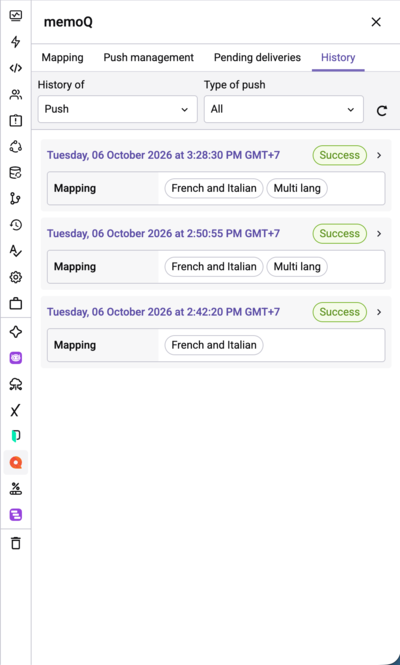The height and width of the screenshot is (665, 400).
Task: Open the settings gear sidebar icon
Action: coord(16,277)
